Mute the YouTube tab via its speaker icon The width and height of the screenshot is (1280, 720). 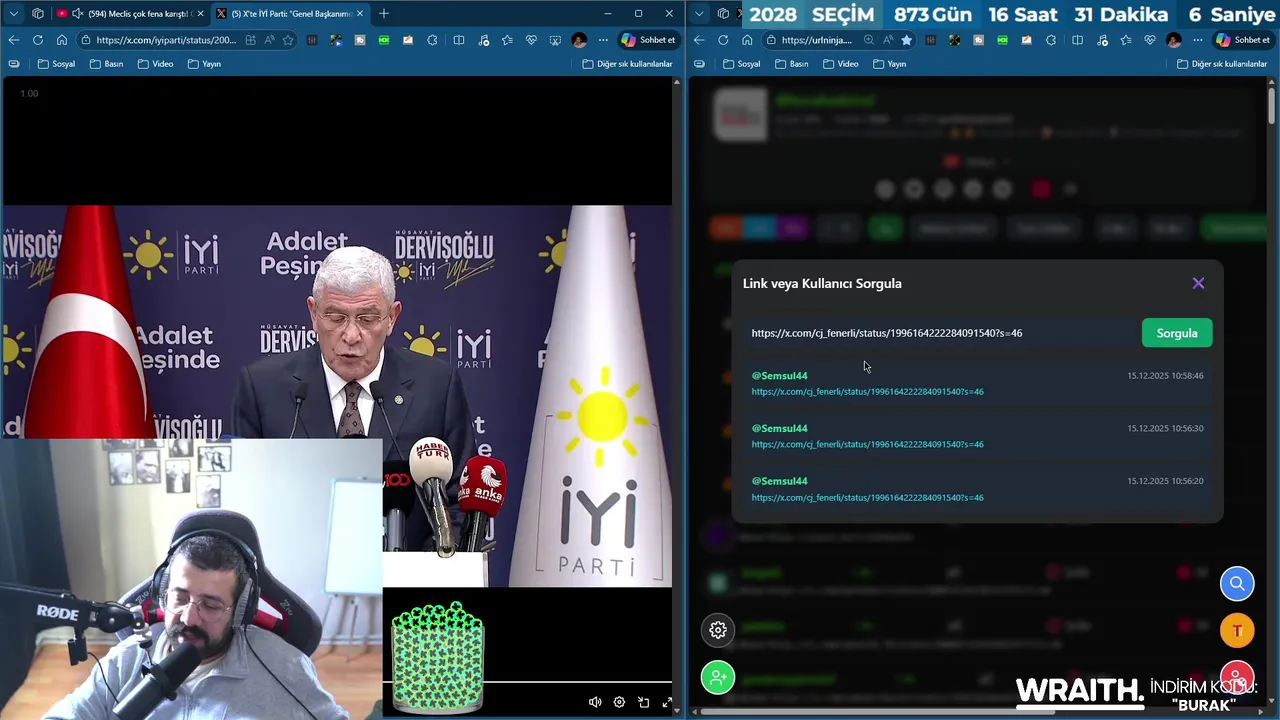78,13
